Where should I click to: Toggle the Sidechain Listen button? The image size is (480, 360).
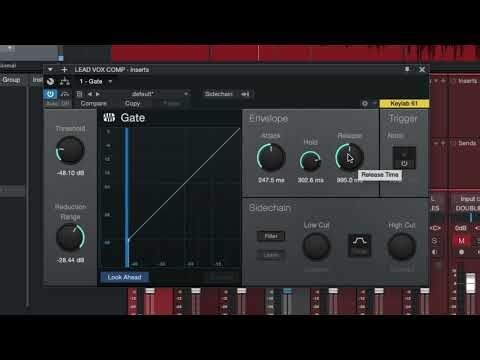271,255
